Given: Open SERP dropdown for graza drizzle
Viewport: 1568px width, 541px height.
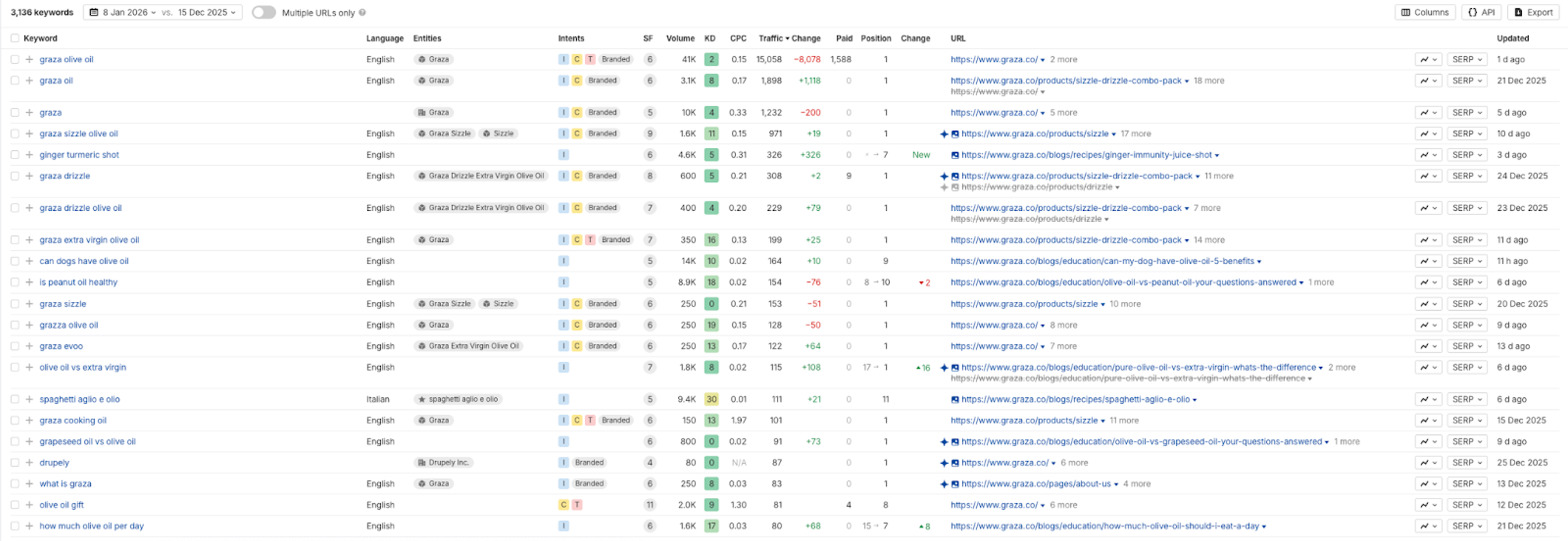Looking at the screenshot, I should point(1467,176).
